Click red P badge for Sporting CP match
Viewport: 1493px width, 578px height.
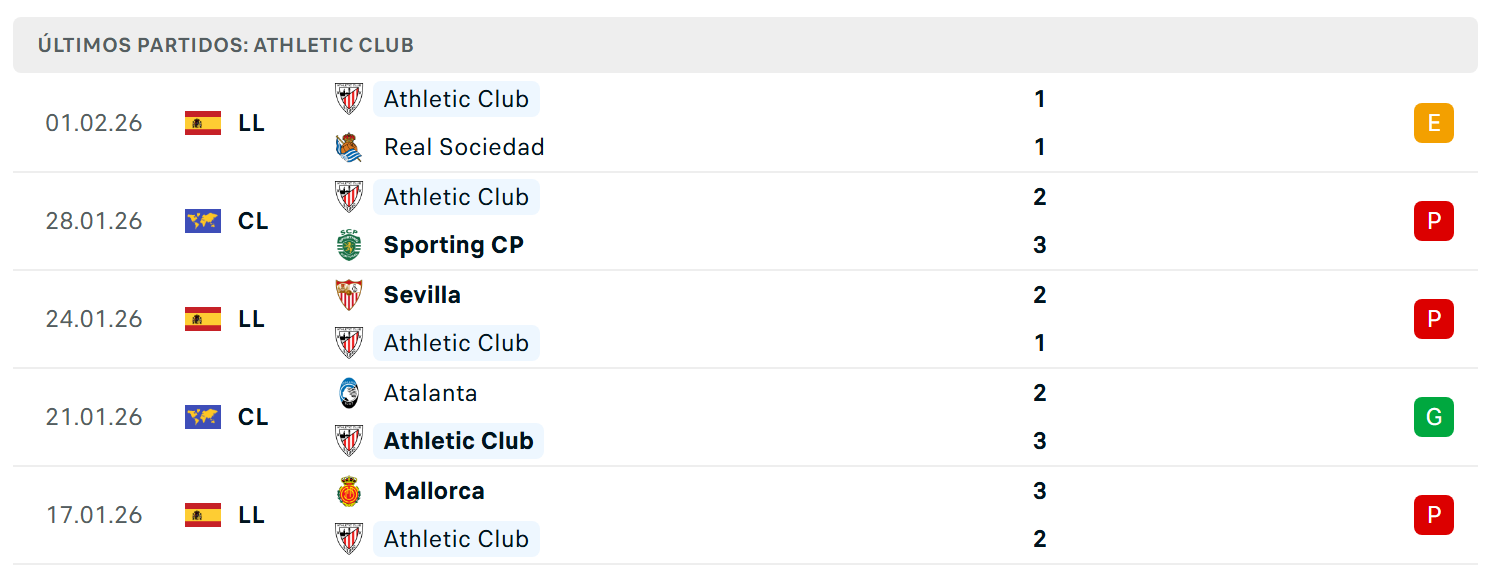1433,221
